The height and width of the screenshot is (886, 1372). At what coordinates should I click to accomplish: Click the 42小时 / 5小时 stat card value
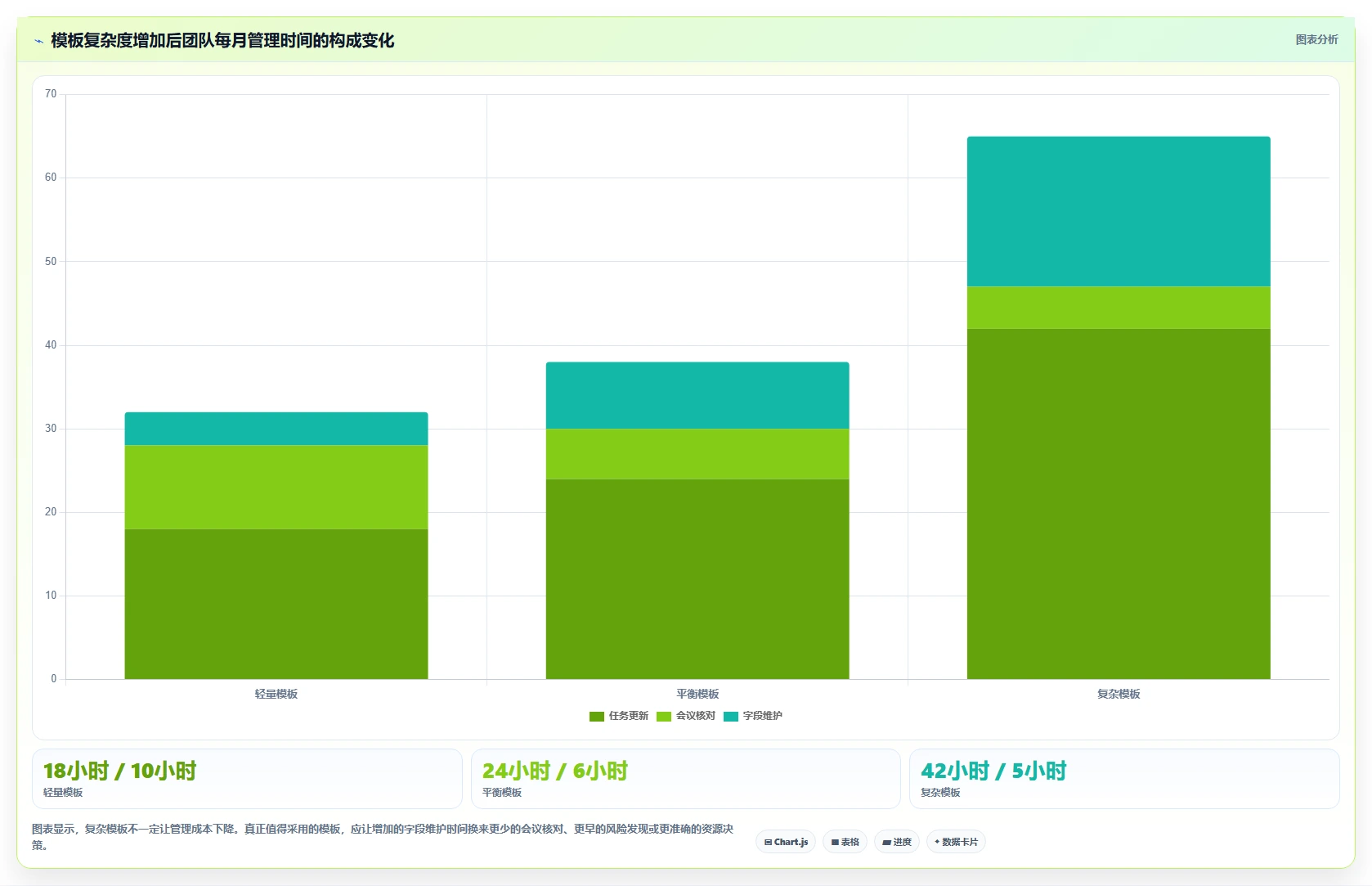[x=993, y=771]
